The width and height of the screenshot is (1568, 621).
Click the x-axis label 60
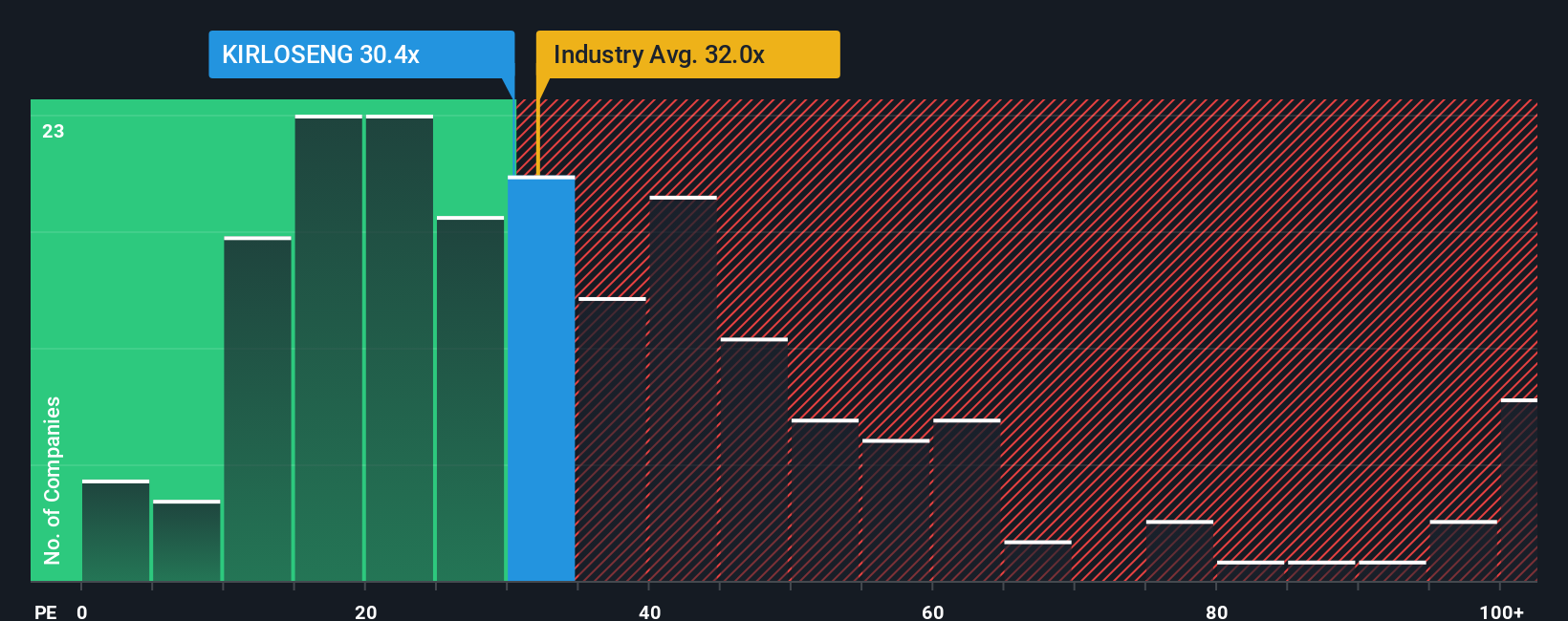932,611
